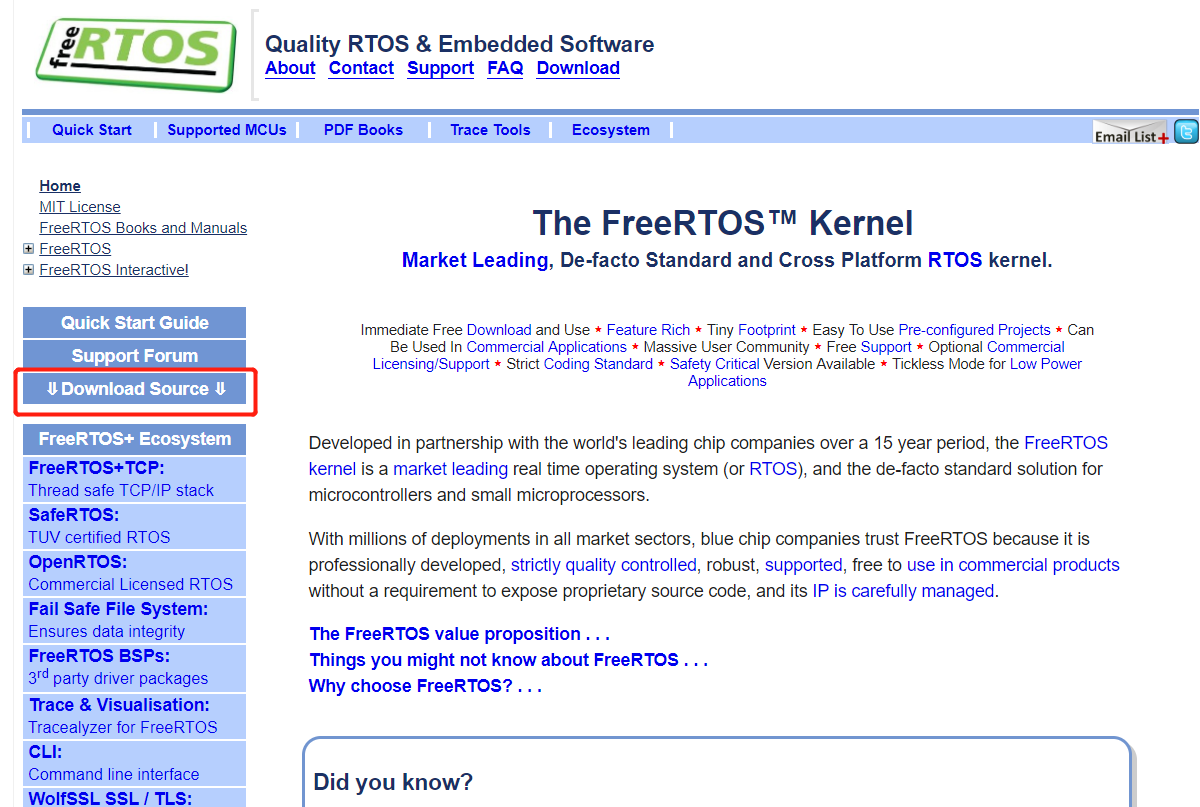1200x807 pixels.
Task: Click the FreeRTOS+ Ecosystem header
Action: pyautogui.click(x=134, y=439)
